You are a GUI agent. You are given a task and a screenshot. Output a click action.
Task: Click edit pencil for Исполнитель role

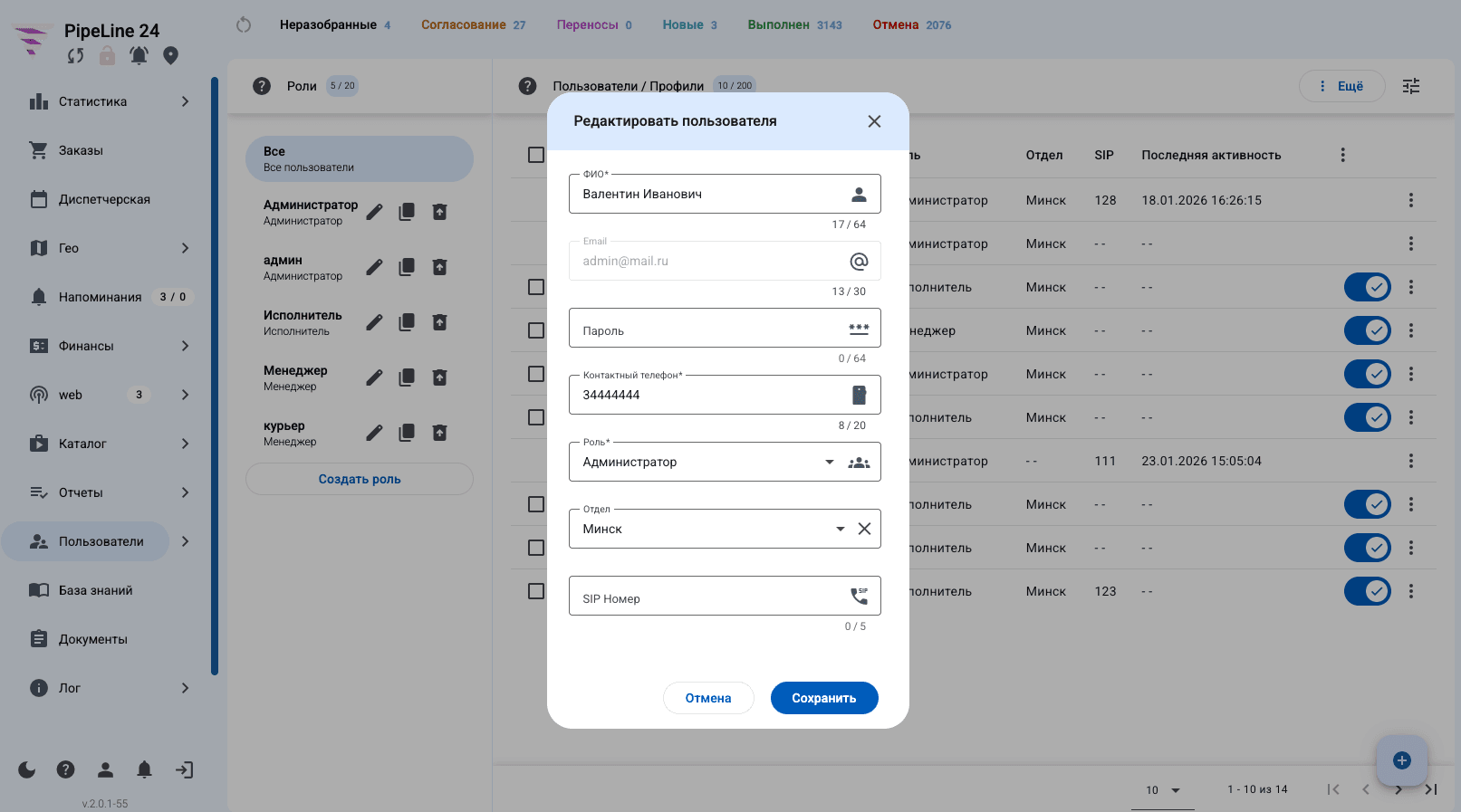[374, 322]
